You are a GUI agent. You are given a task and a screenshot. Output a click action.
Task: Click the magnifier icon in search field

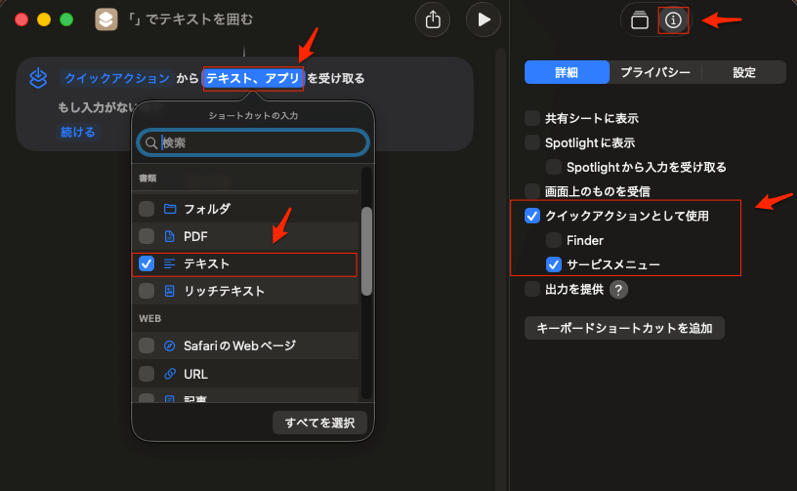(x=151, y=143)
